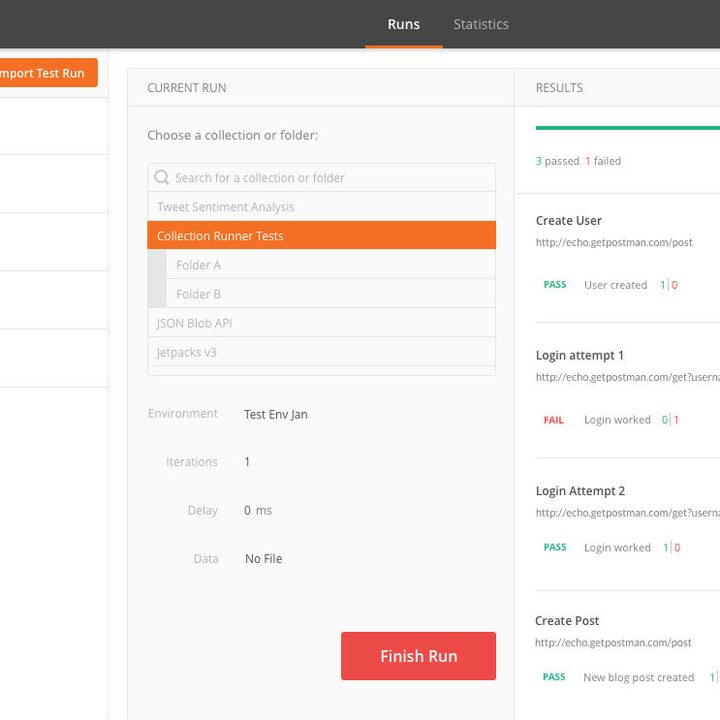Select the JSON Blob API collection
Image resolution: width=720 pixels, height=720 pixels.
(321, 323)
